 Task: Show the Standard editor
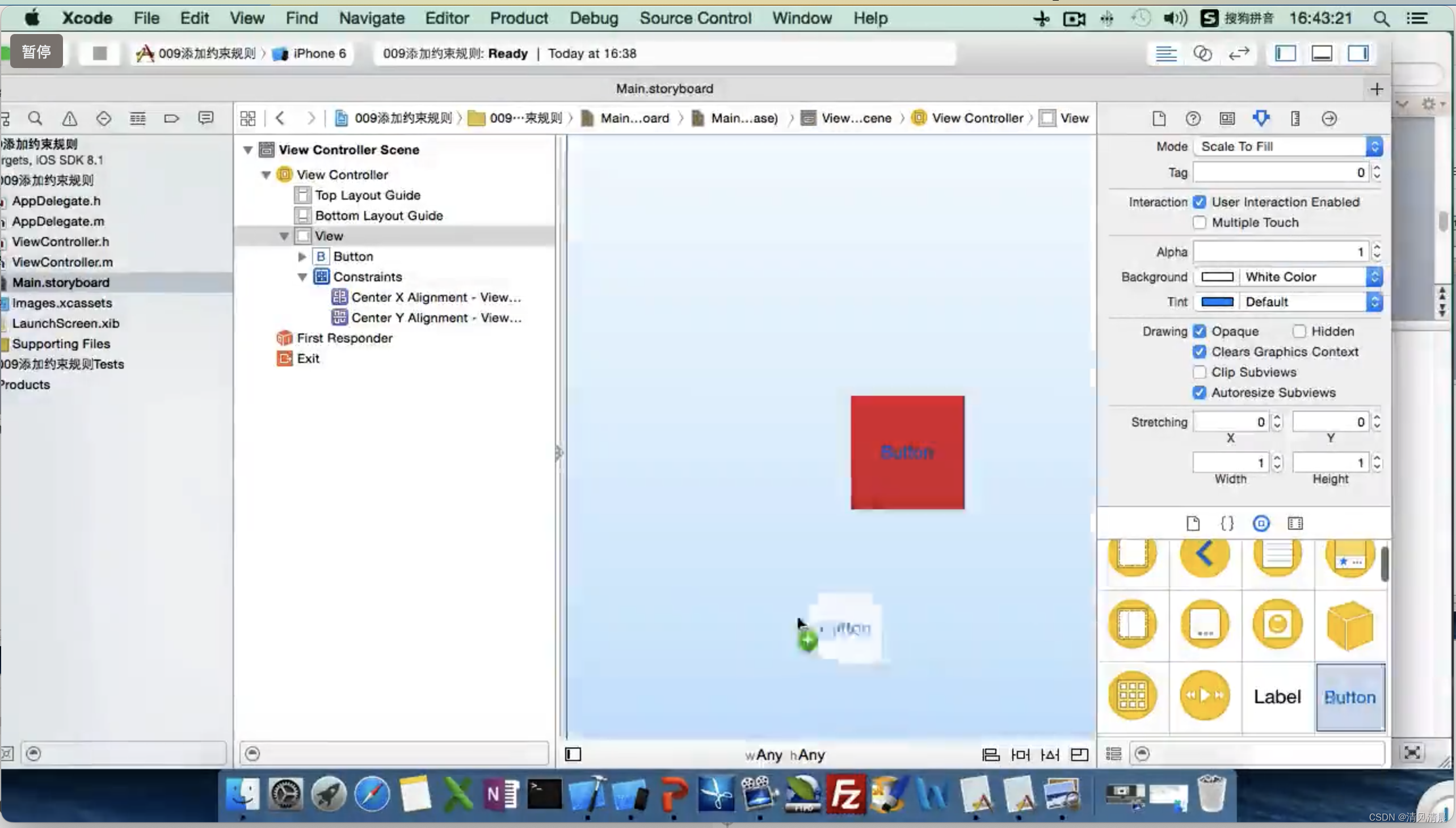tap(1166, 53)
